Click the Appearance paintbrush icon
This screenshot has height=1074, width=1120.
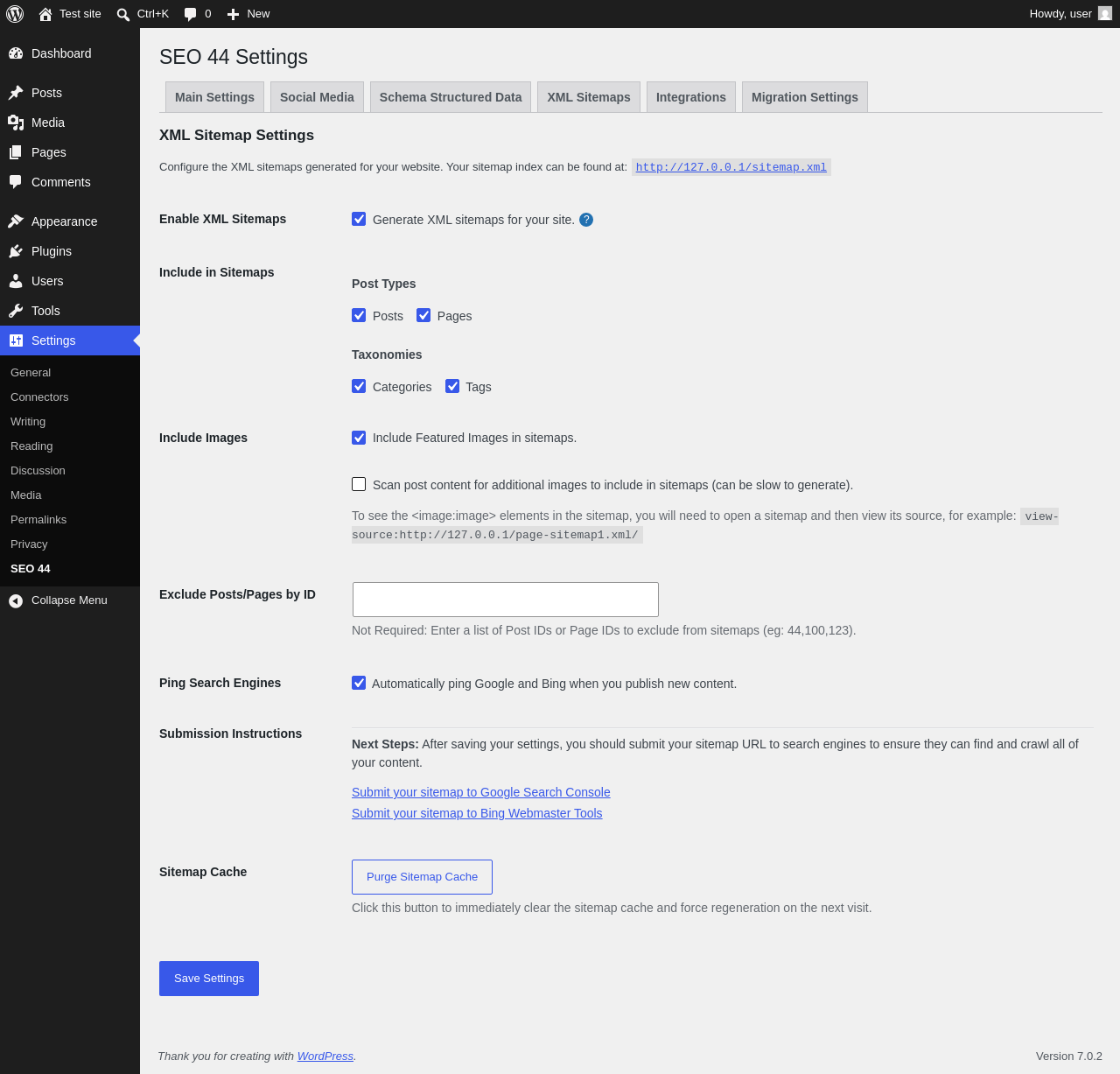coord(16,221)
